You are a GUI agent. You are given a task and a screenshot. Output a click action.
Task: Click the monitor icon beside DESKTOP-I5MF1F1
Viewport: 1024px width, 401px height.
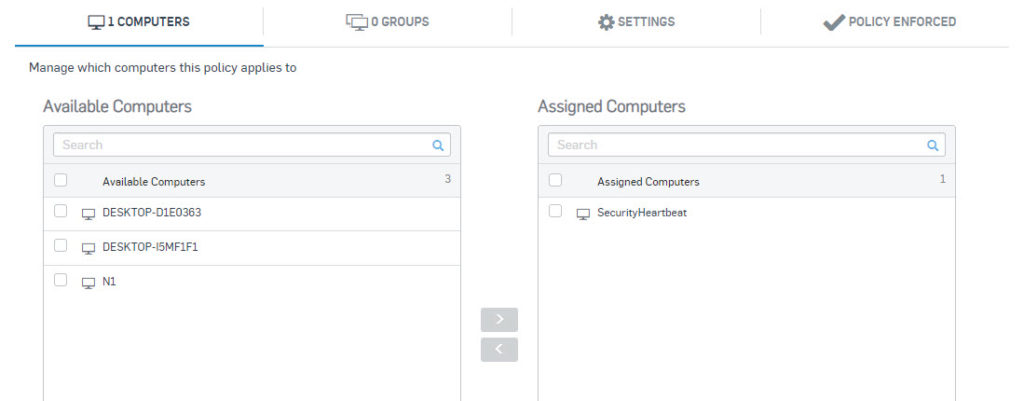click(88, 248)
